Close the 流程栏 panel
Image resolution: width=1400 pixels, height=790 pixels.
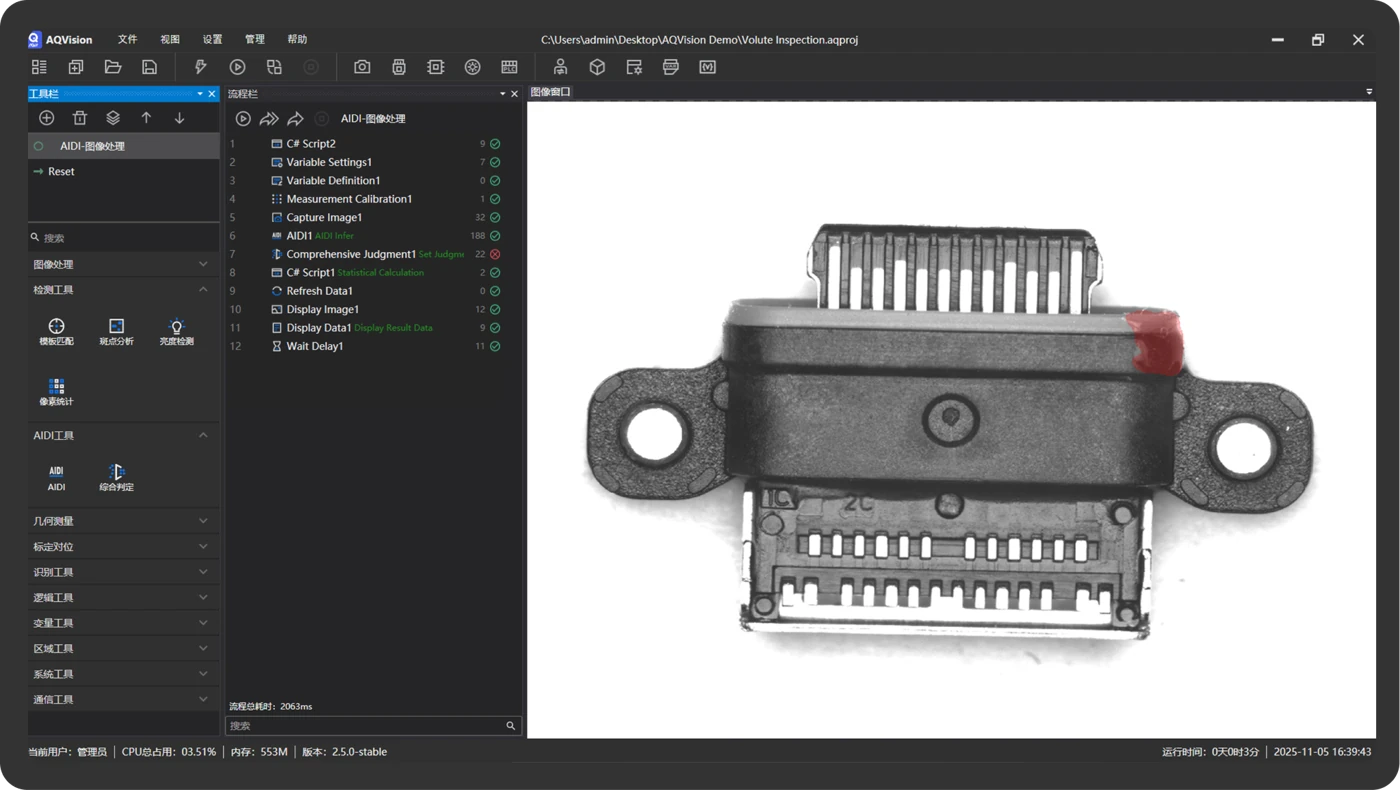pyautogui.click(x=515, y=94)
